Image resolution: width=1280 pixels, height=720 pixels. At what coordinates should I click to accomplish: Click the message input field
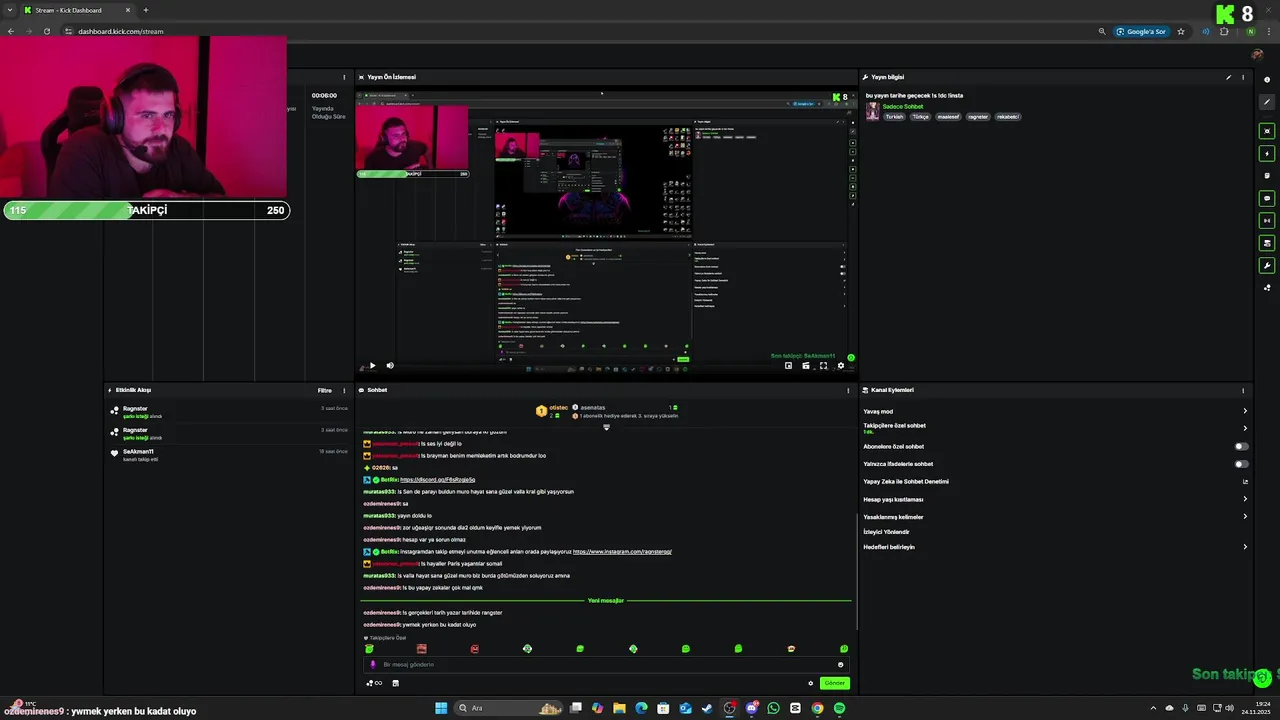606,664
